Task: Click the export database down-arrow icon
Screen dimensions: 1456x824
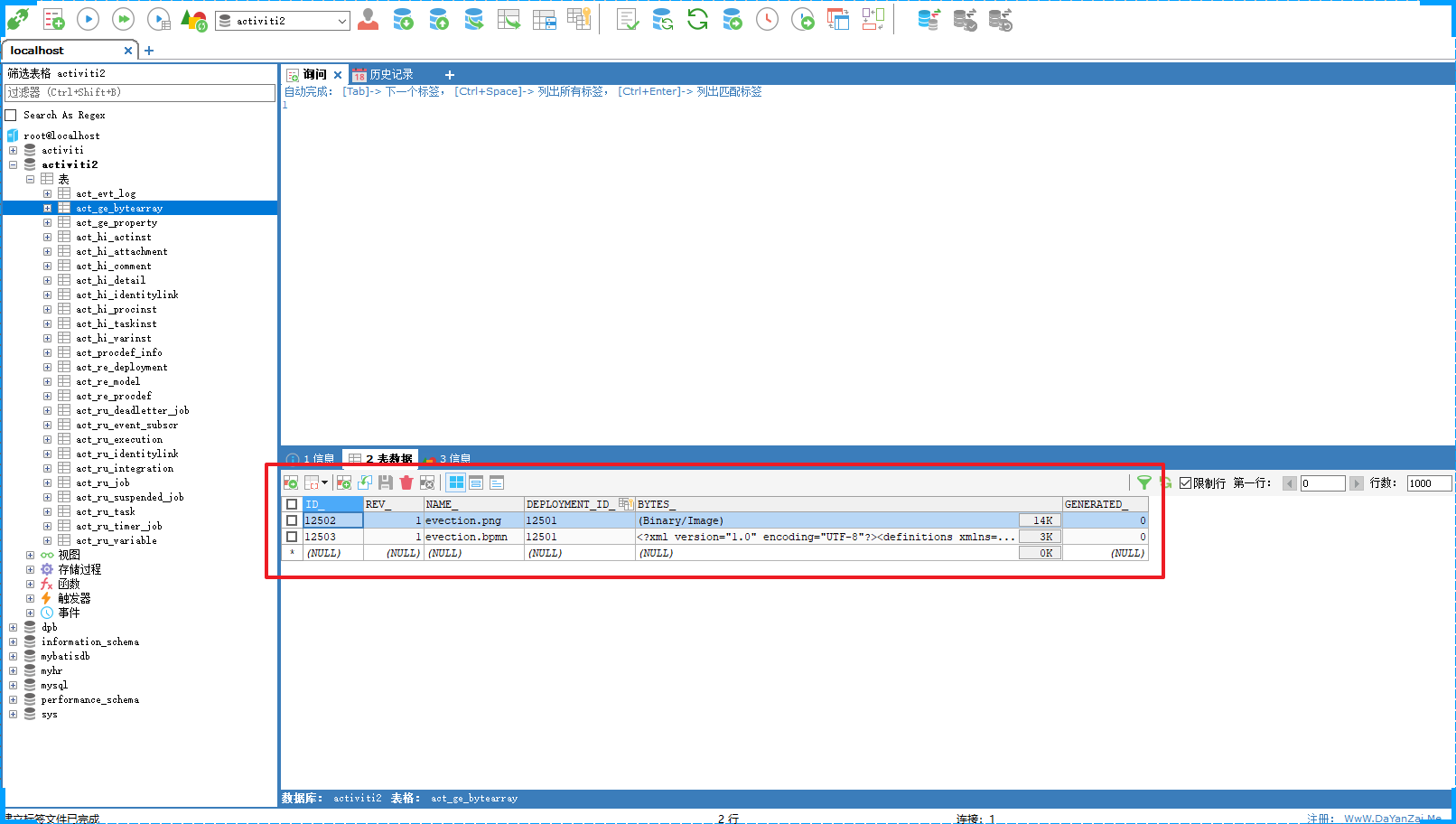Action: (404, 19)
